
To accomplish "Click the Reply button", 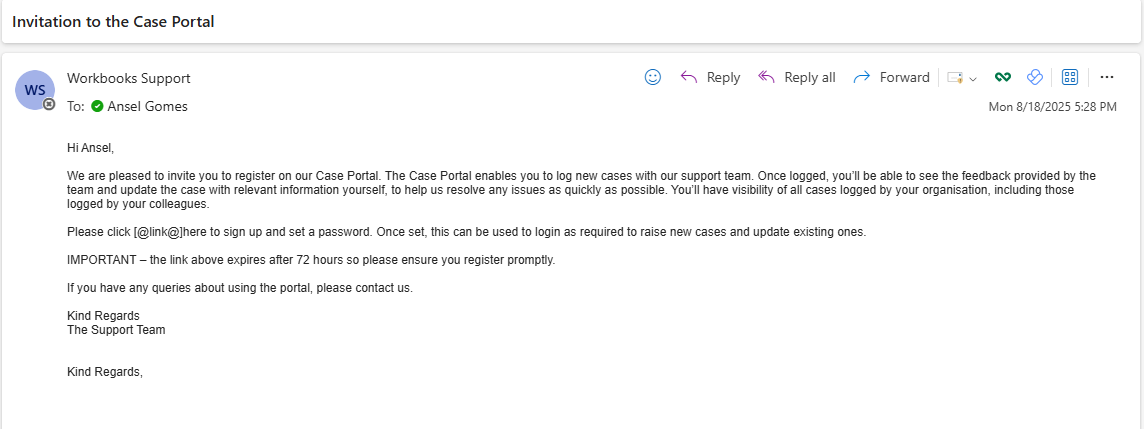I will (710, 77).
